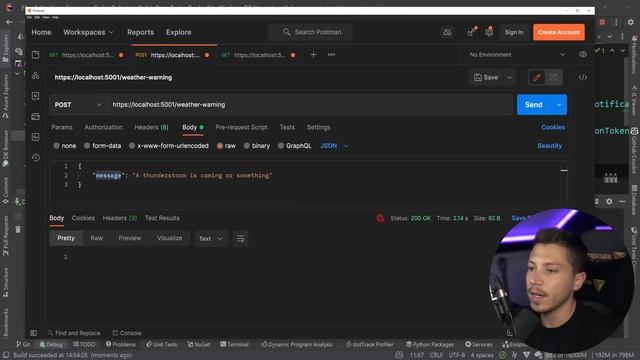Viewport: 640px width, 360px height.
Task: Click the Beautify link
Action: 549,146
